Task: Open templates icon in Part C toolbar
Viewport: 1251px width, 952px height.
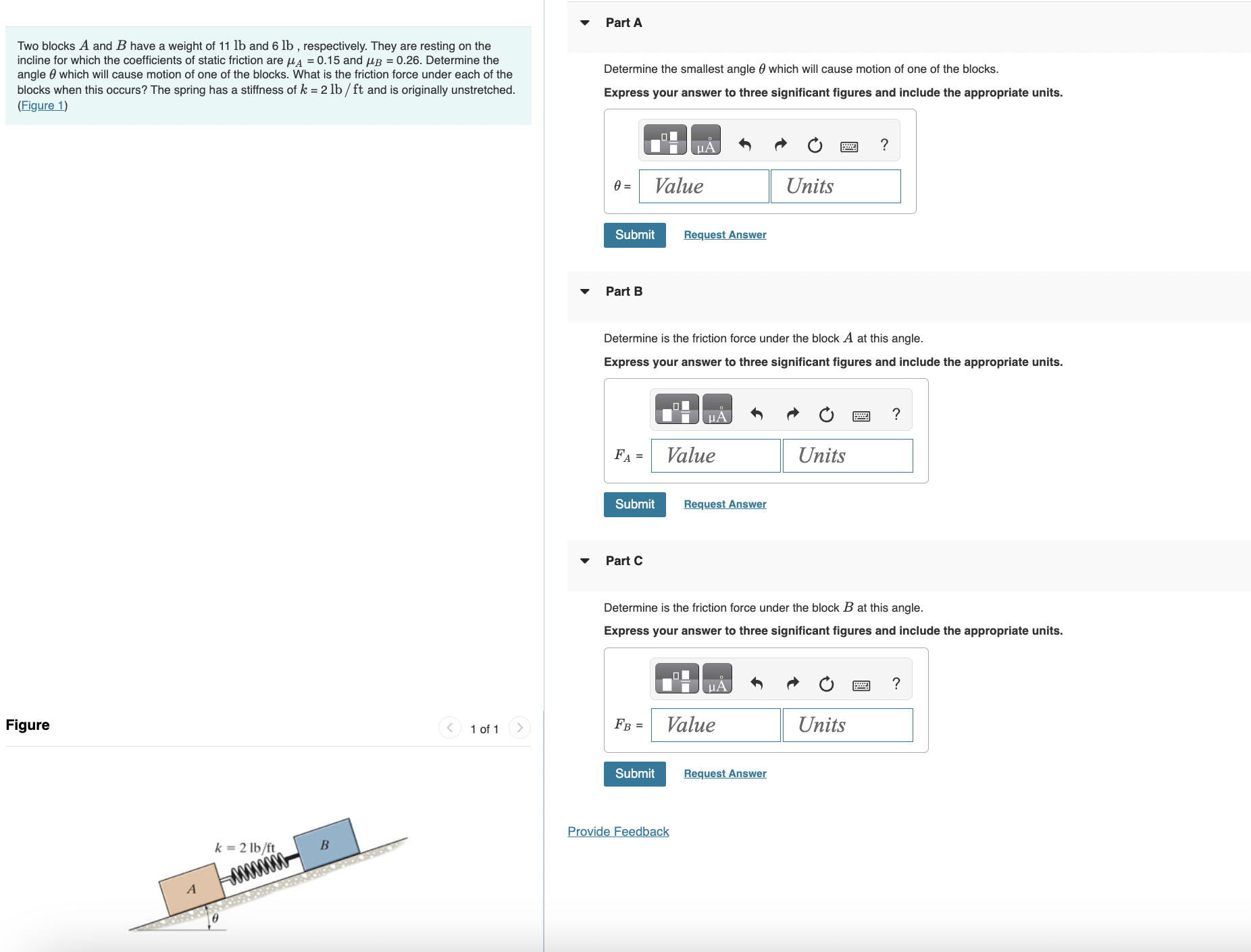Action: click(677, 679)
